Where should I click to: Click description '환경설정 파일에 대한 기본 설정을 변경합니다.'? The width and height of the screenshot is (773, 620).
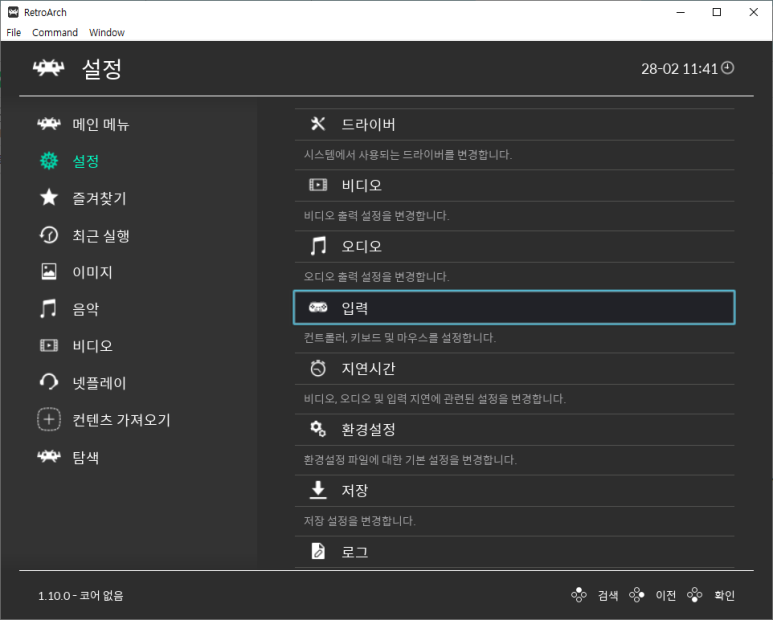click(410, 460)
